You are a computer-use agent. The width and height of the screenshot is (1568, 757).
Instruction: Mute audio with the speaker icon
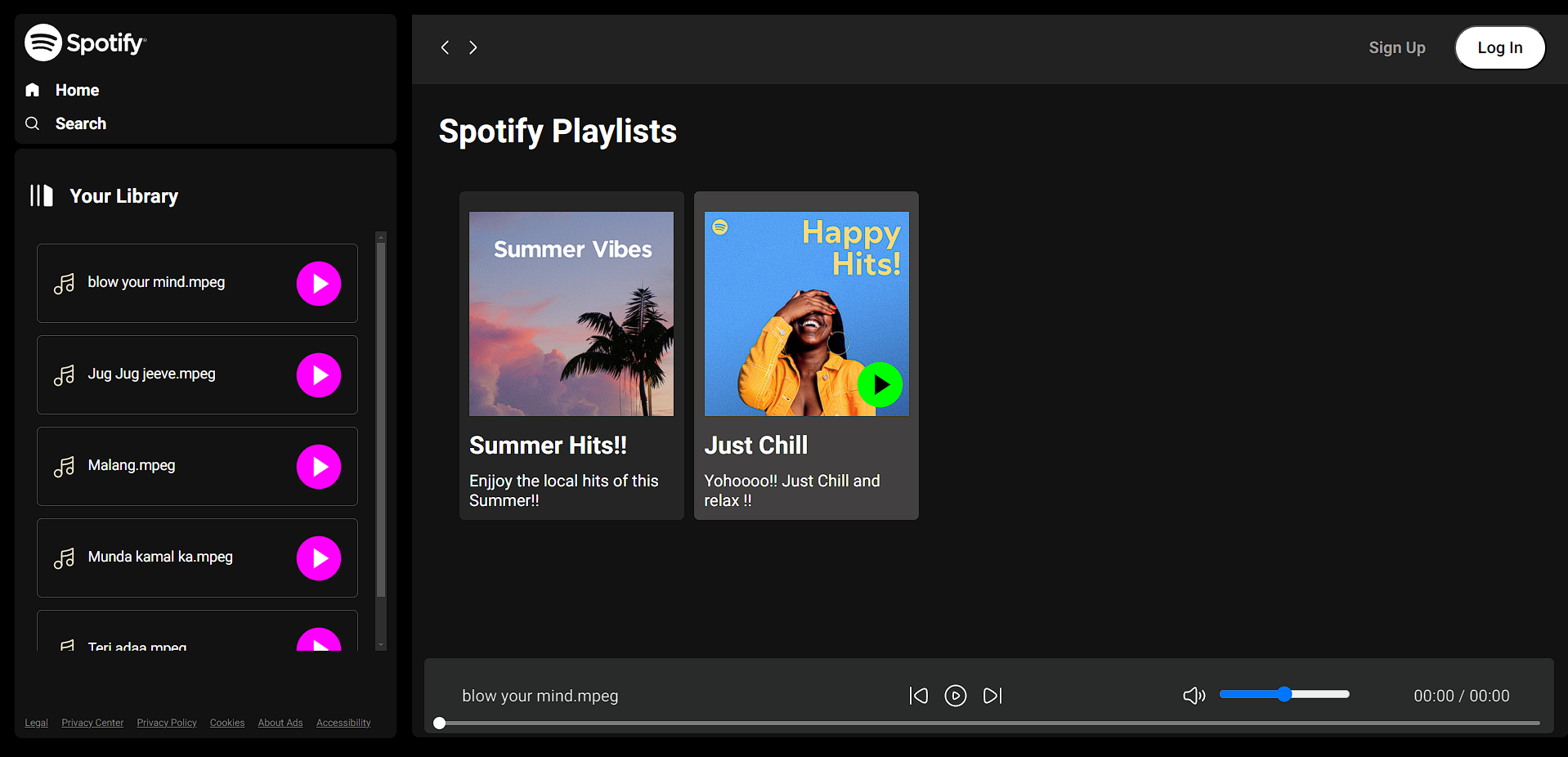tap(1194, 696)
